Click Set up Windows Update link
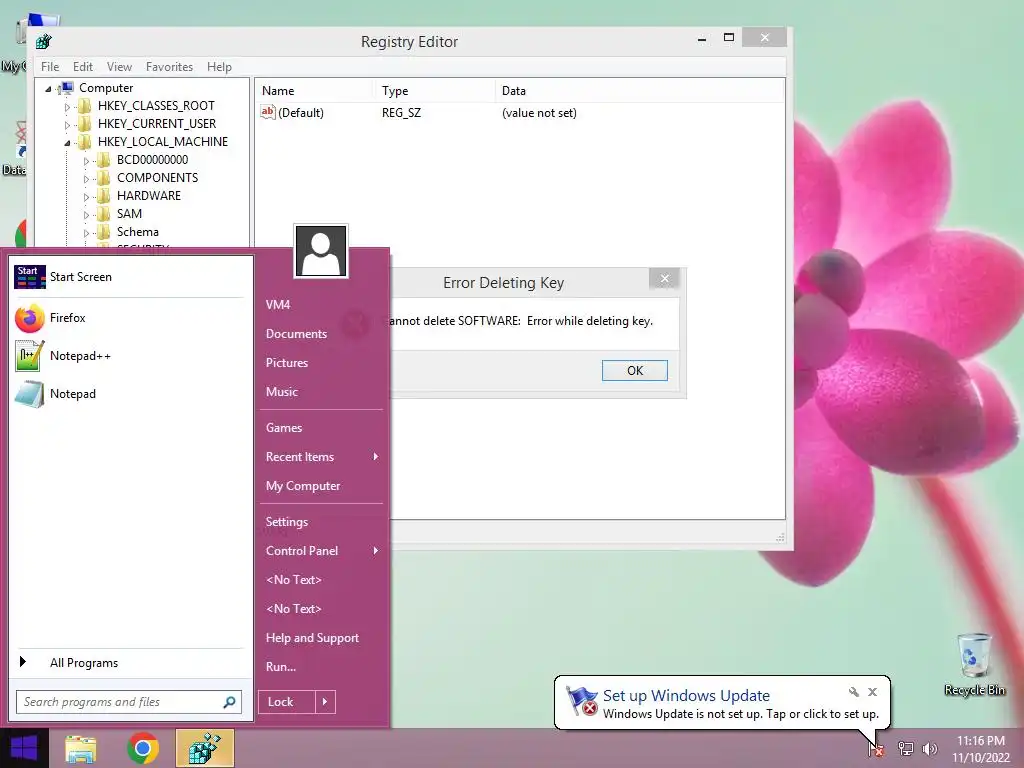 686,696
